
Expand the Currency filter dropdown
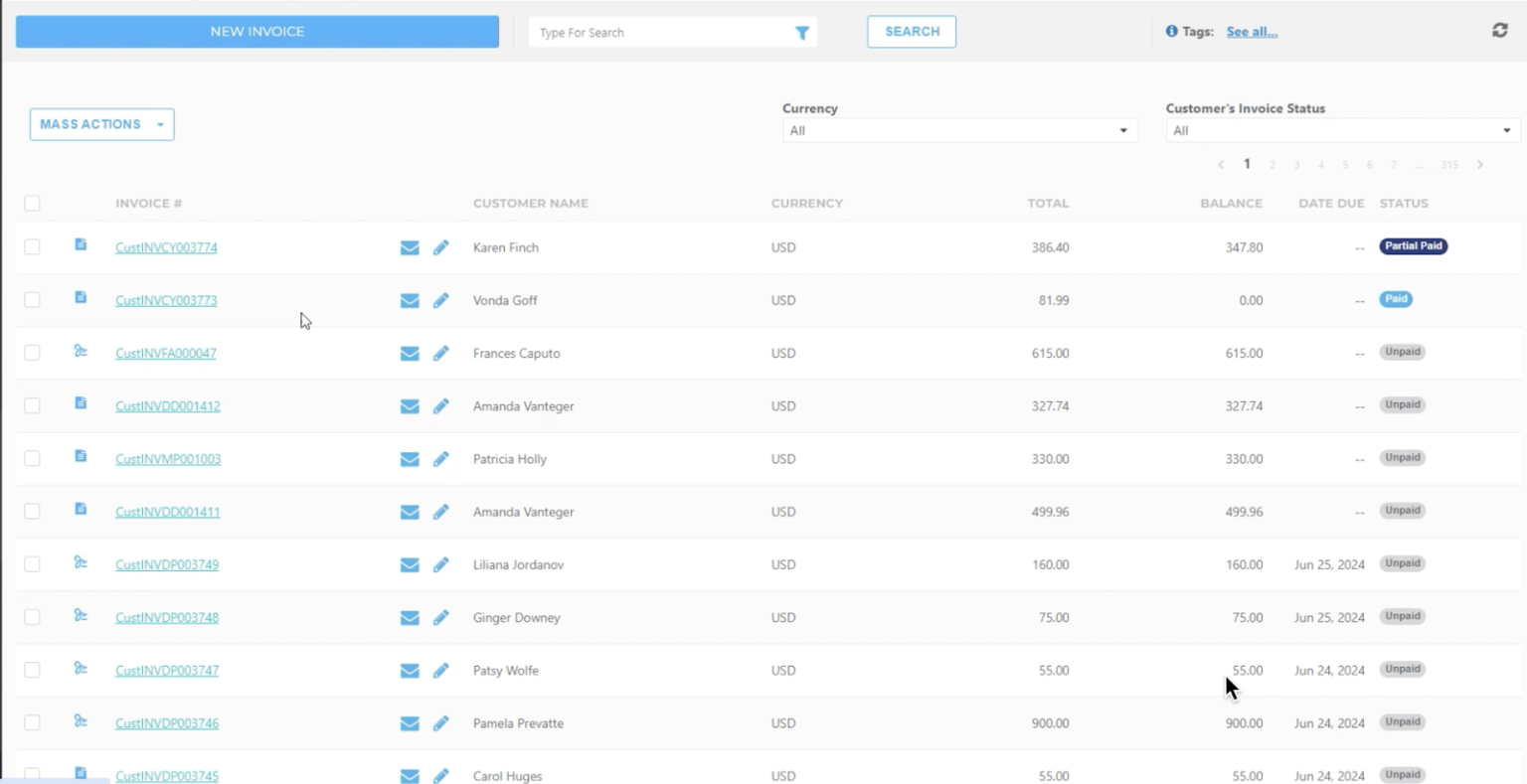click(x=958, y=130)
